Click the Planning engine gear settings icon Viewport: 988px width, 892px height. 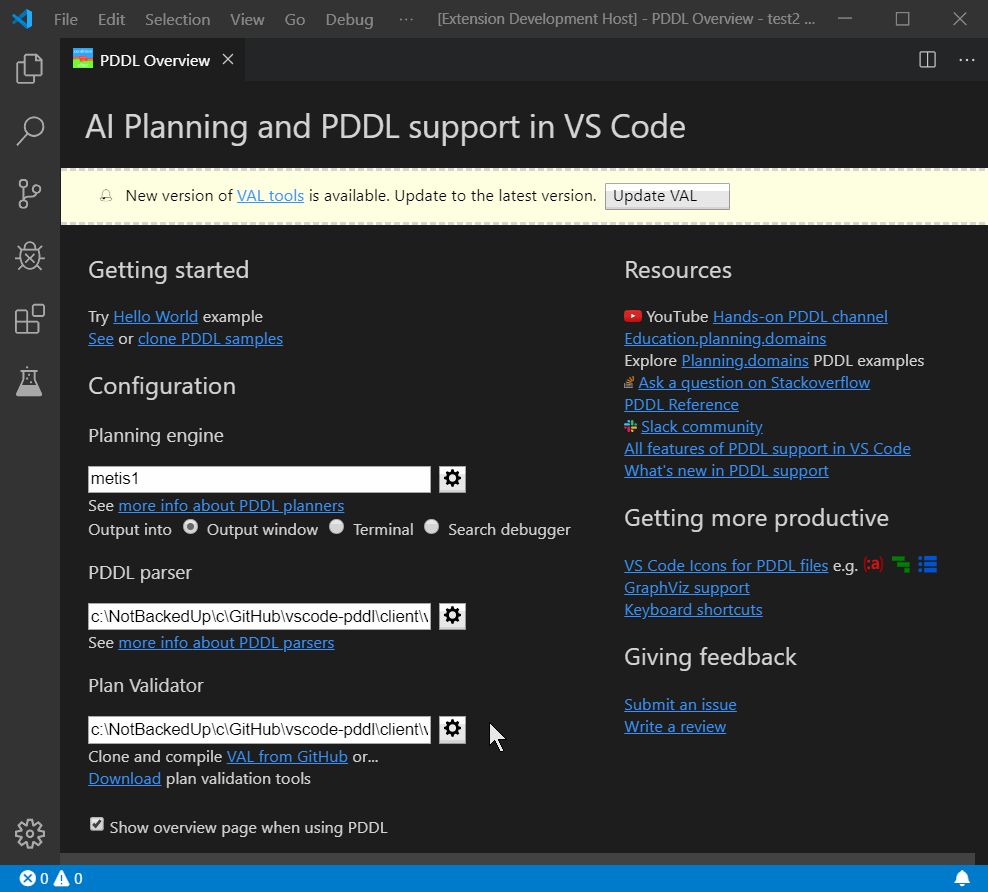click(x=452, y=479)
